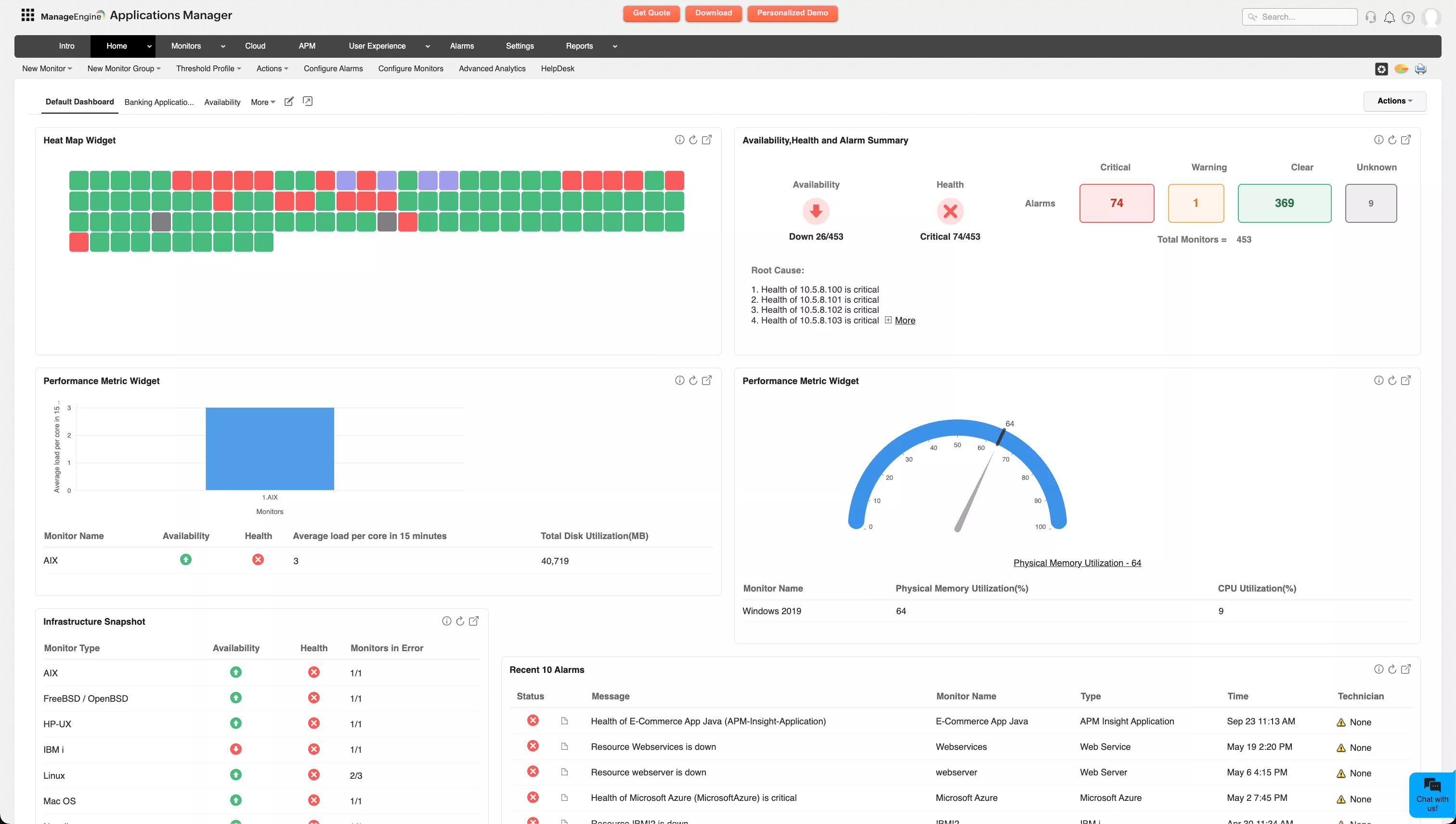Click the pie chart view icon
This screenshot has height=824, width=1456.
[x=1402, y=68]
